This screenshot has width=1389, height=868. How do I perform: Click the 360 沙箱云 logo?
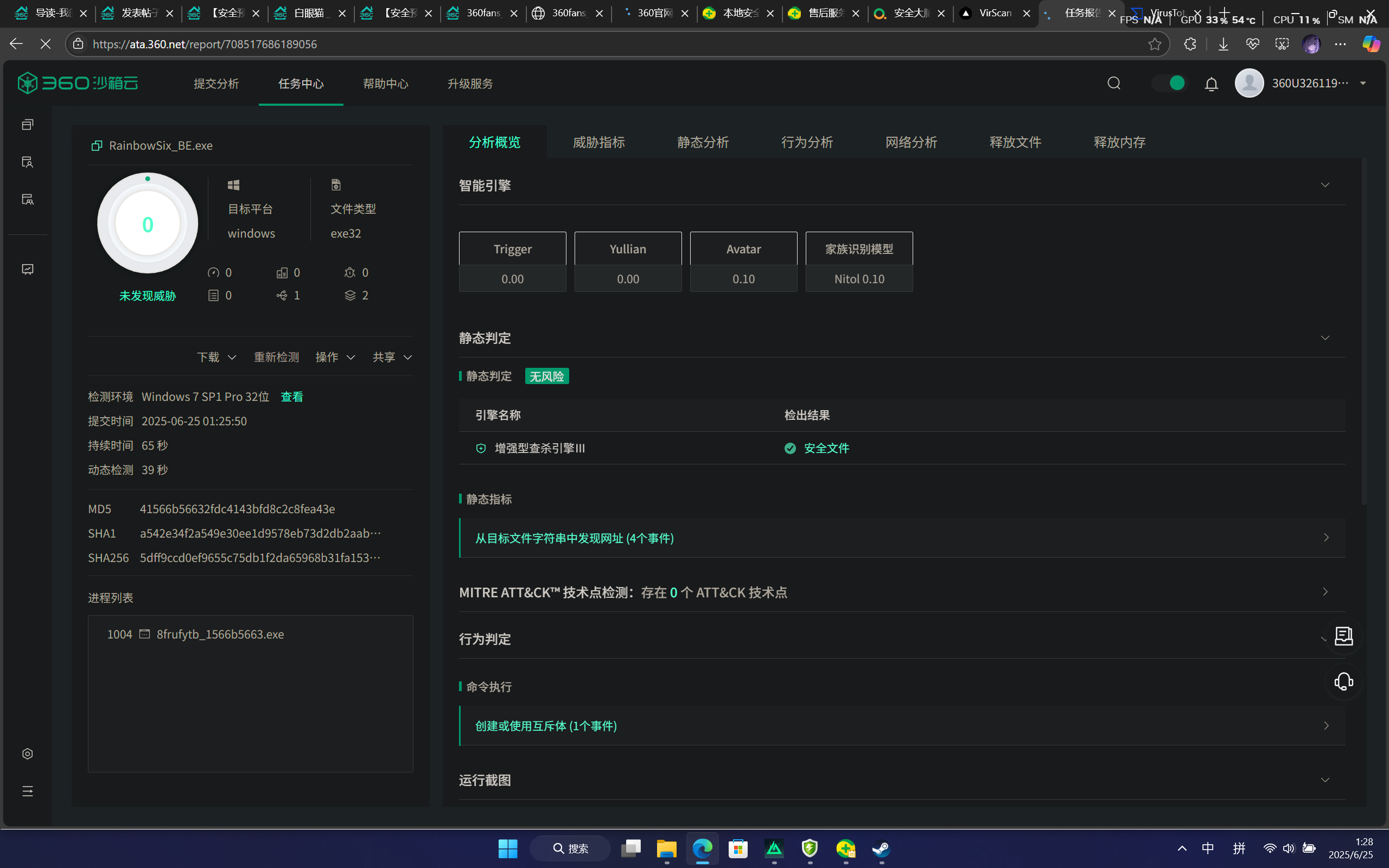[x=78, y=83]
